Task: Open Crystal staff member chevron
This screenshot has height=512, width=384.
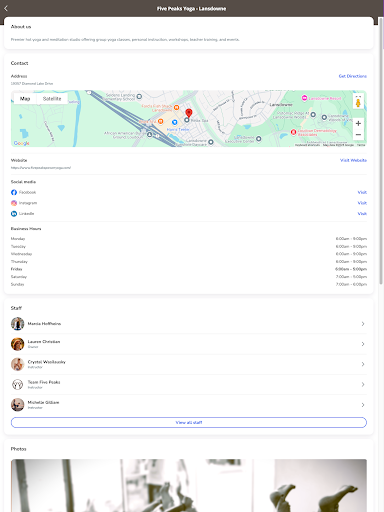Action: click(363, 364)
